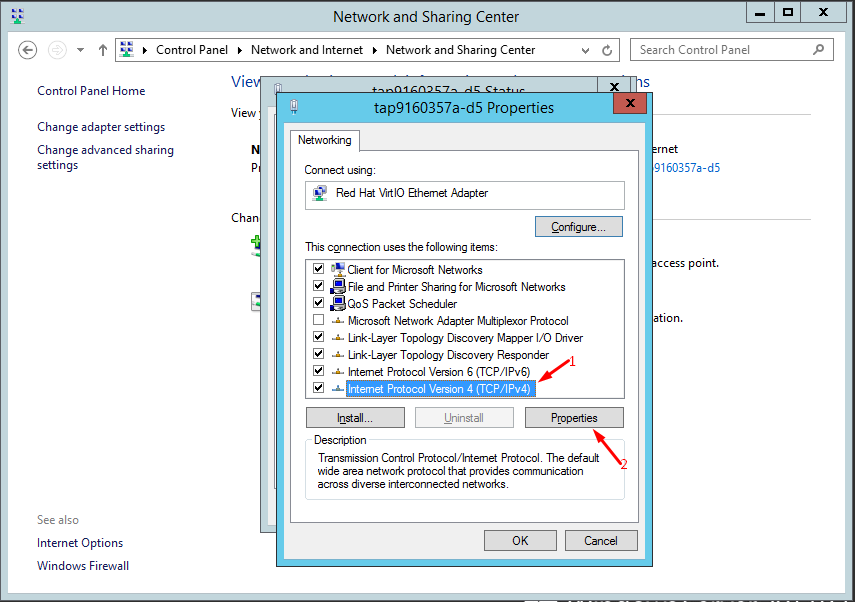Toggle File and Printer Sharing checkbox

pyautogui.click(x=318, y=286)
